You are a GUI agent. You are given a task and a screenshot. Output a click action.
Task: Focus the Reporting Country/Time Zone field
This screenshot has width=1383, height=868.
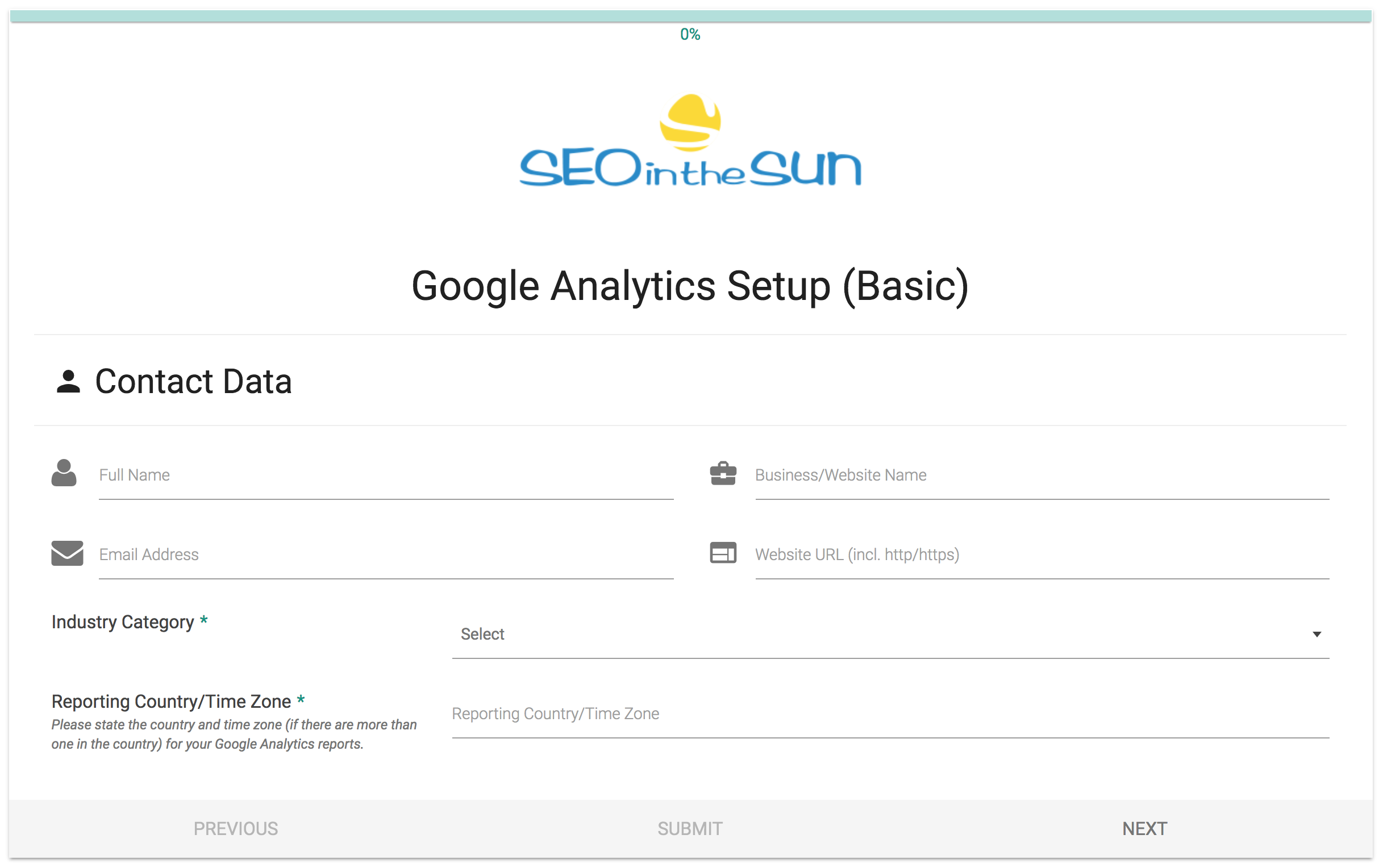click(890, 713)
